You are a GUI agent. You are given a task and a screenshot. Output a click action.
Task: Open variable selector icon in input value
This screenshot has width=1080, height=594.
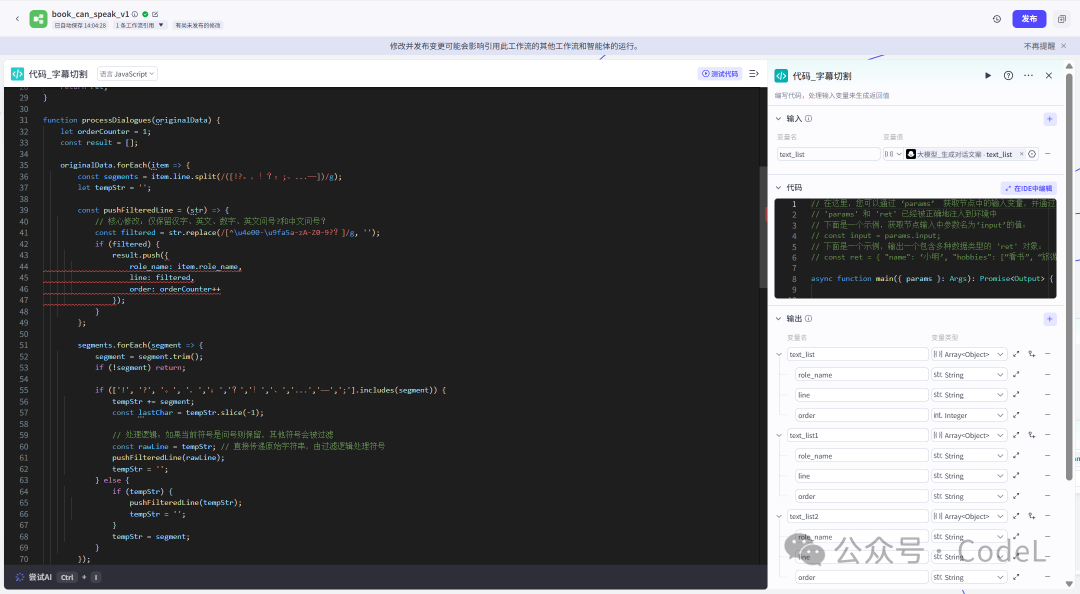[x=1032, y=154]
